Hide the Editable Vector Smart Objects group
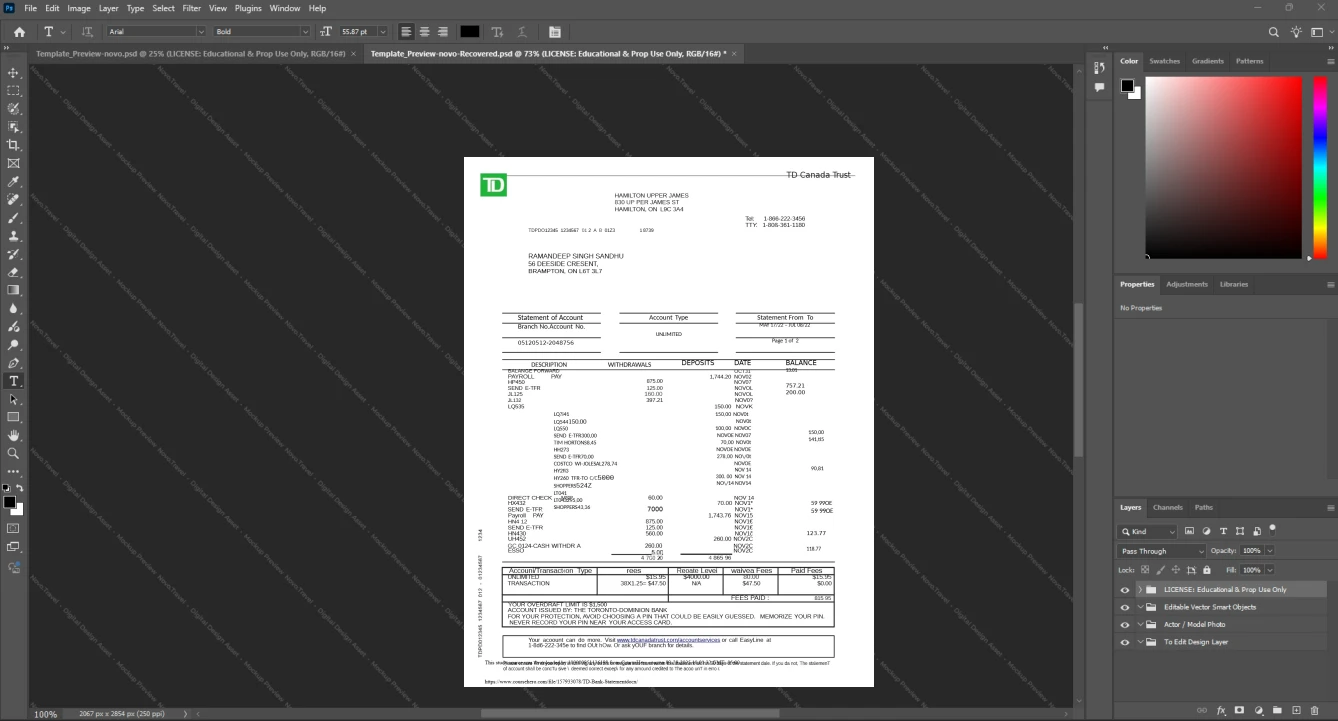Viewport: 1338px width, 721px height. pos(1125,607)
